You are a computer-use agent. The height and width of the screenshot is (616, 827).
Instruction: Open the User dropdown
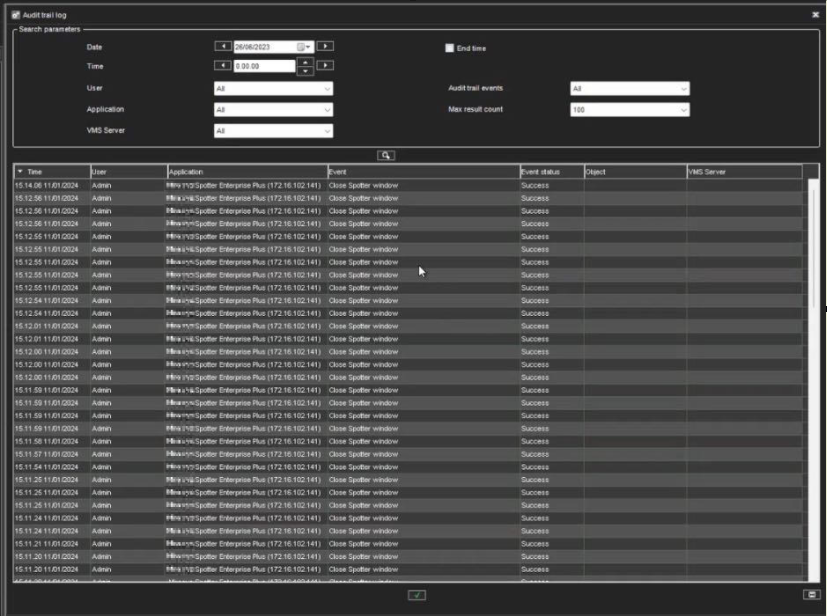(x=273, y=89)
